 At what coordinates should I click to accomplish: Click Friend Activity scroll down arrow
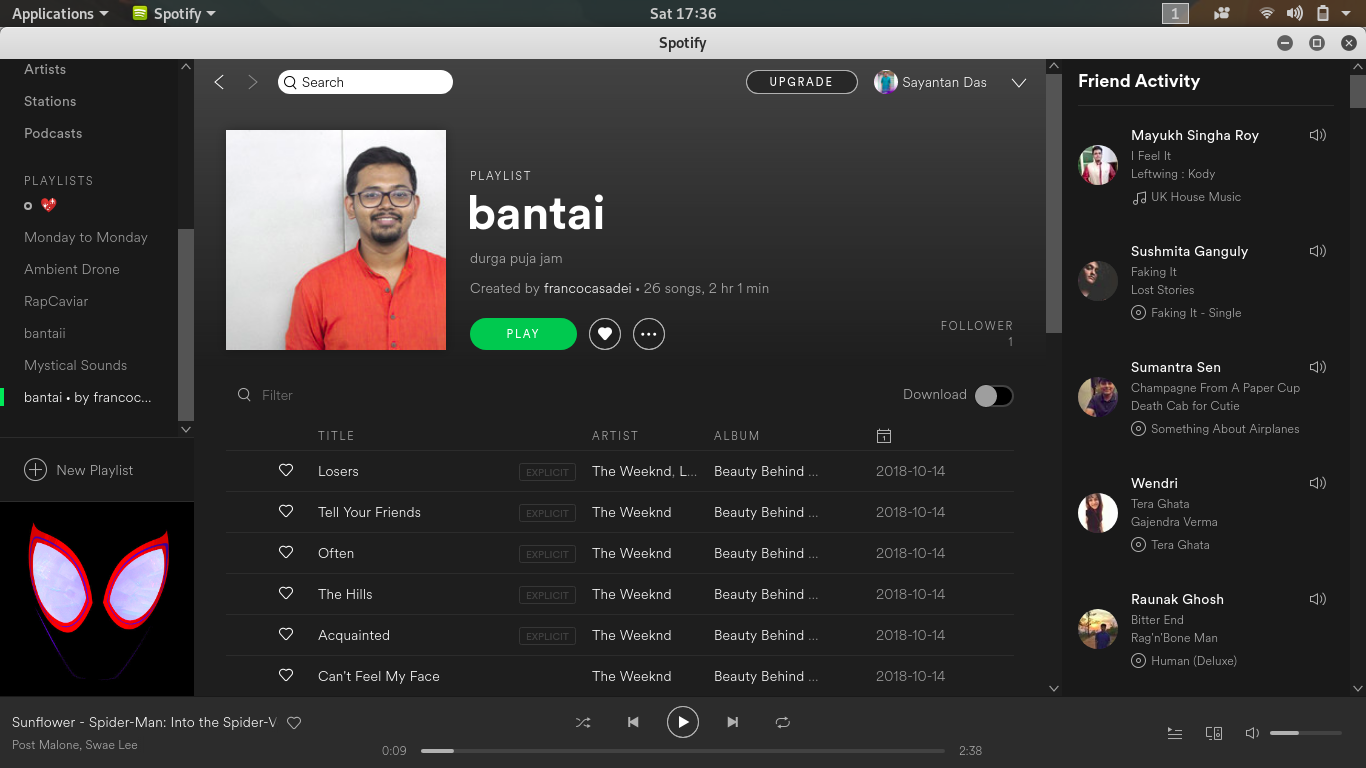pos(1357,688)
